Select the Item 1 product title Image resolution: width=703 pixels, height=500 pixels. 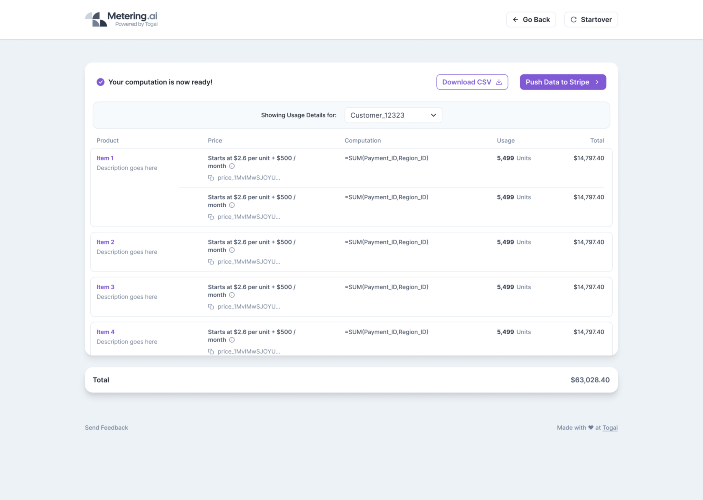point(105,158)
